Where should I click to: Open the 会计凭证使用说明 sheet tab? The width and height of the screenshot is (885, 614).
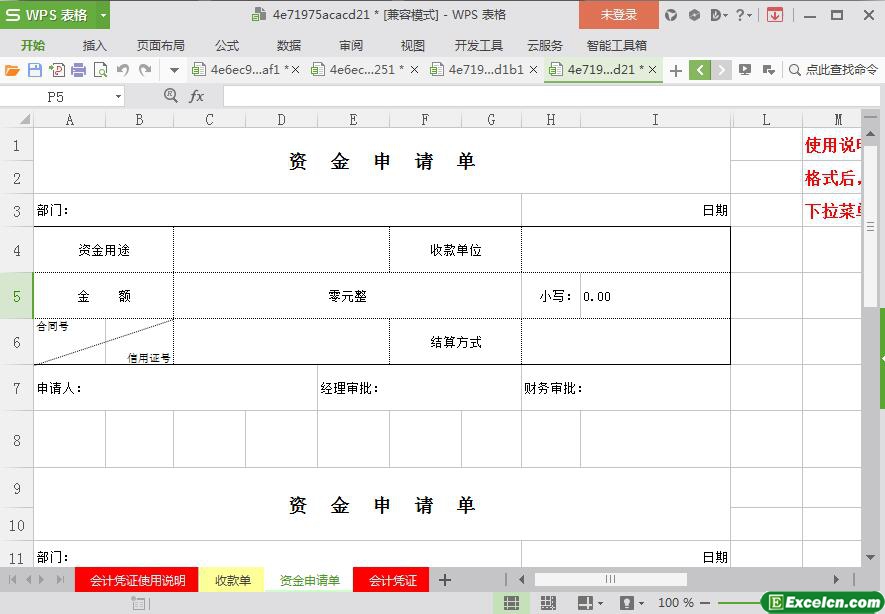tap(137, 580)
